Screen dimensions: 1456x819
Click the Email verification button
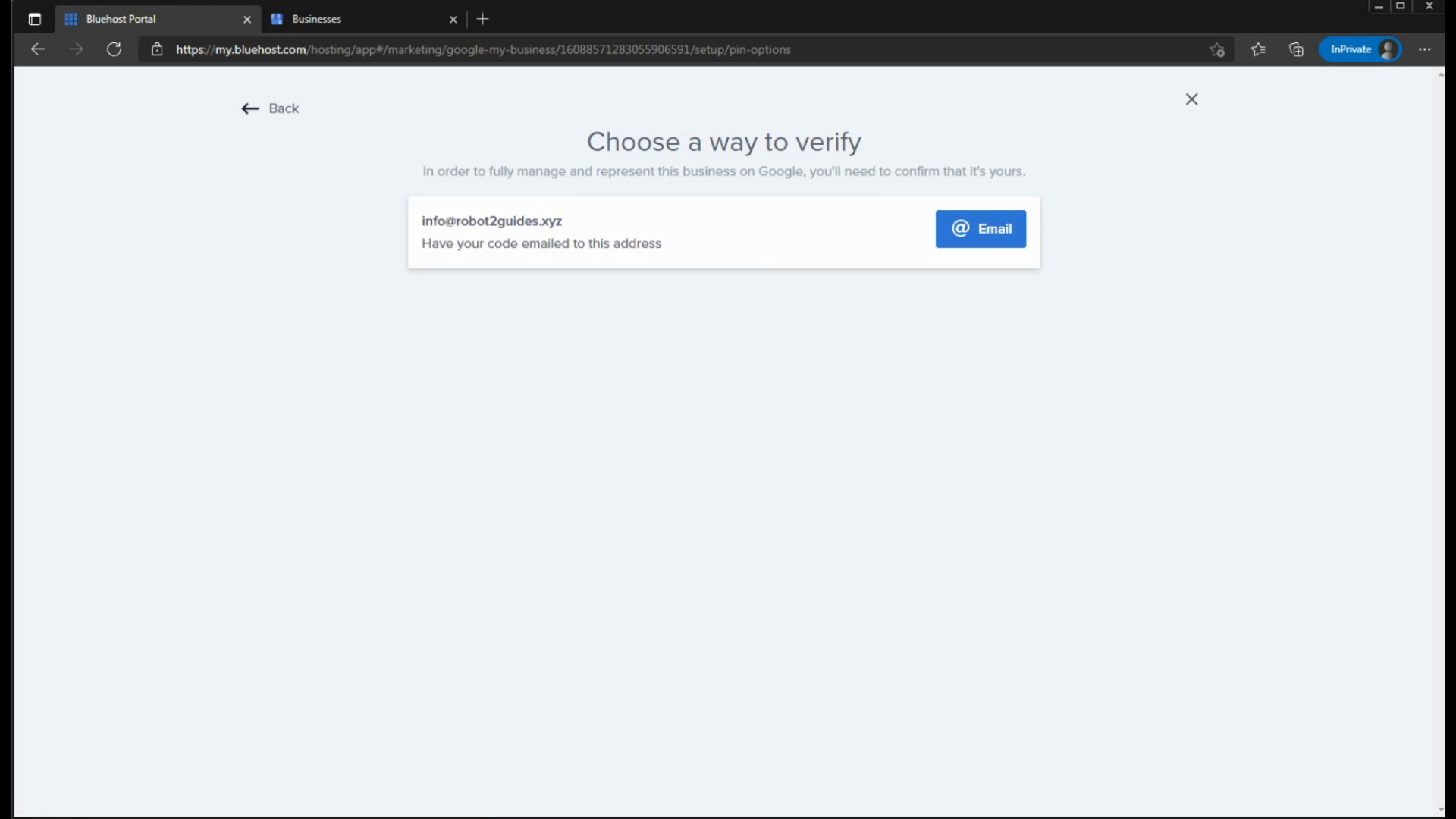[980, 229]
